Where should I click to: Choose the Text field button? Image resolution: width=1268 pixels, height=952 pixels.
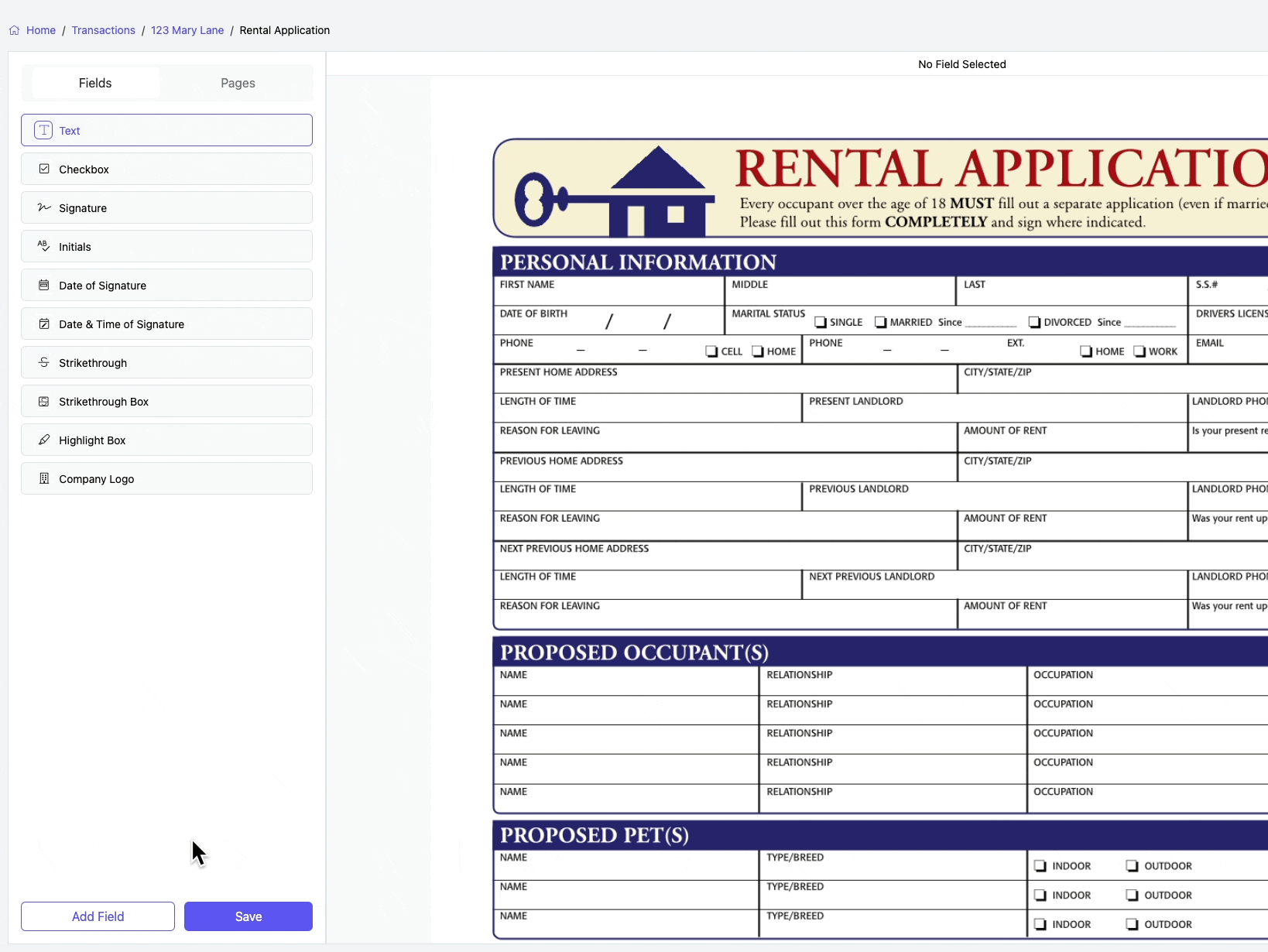[166, 130]
